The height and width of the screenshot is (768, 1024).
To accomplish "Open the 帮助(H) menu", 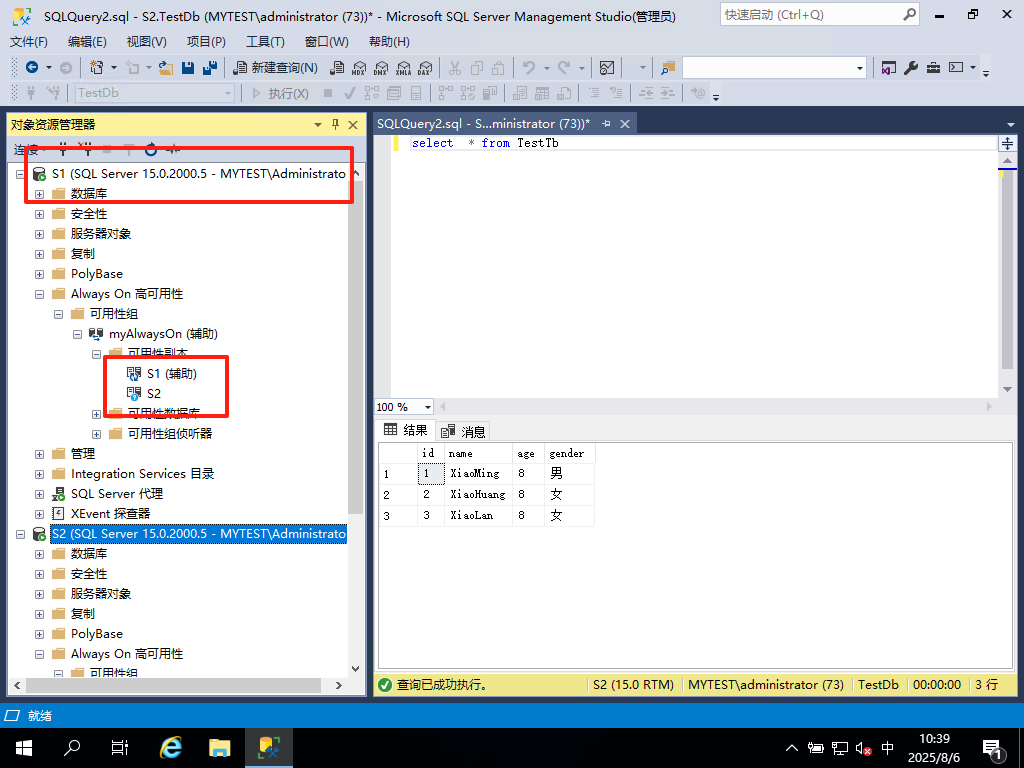I will point(389,42).
